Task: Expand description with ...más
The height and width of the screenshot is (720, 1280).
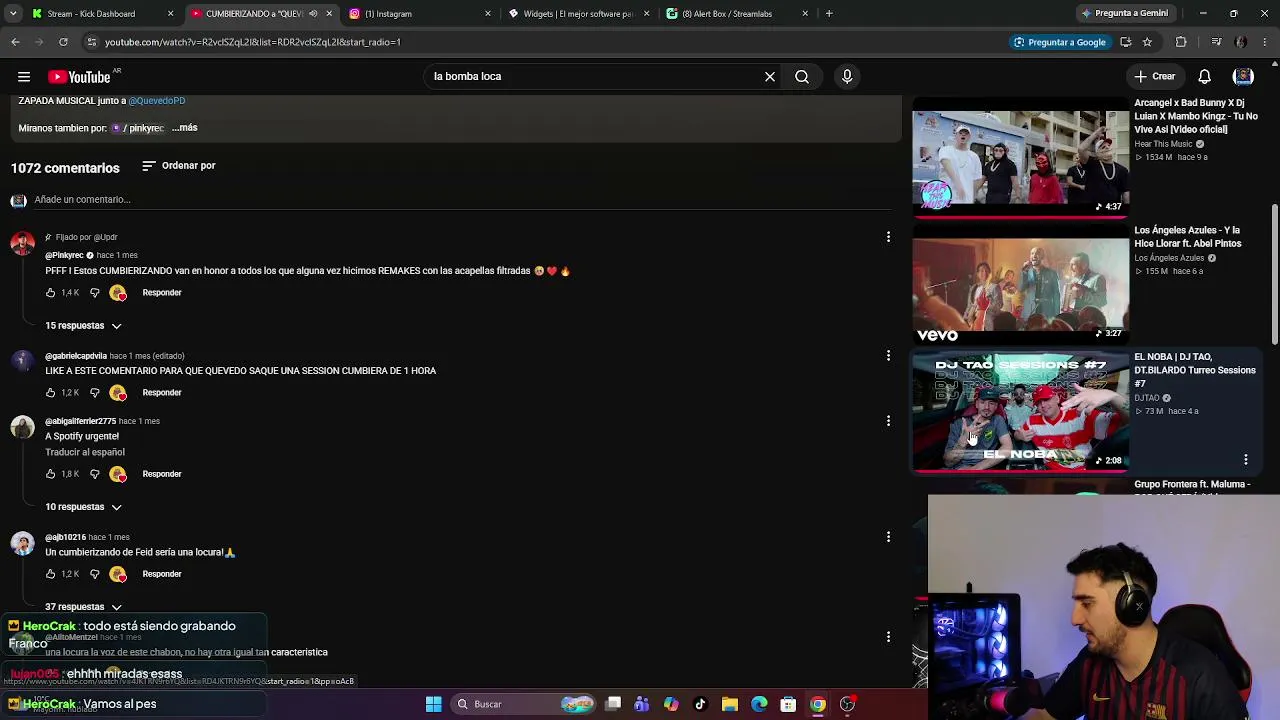Action: [185, 128]
